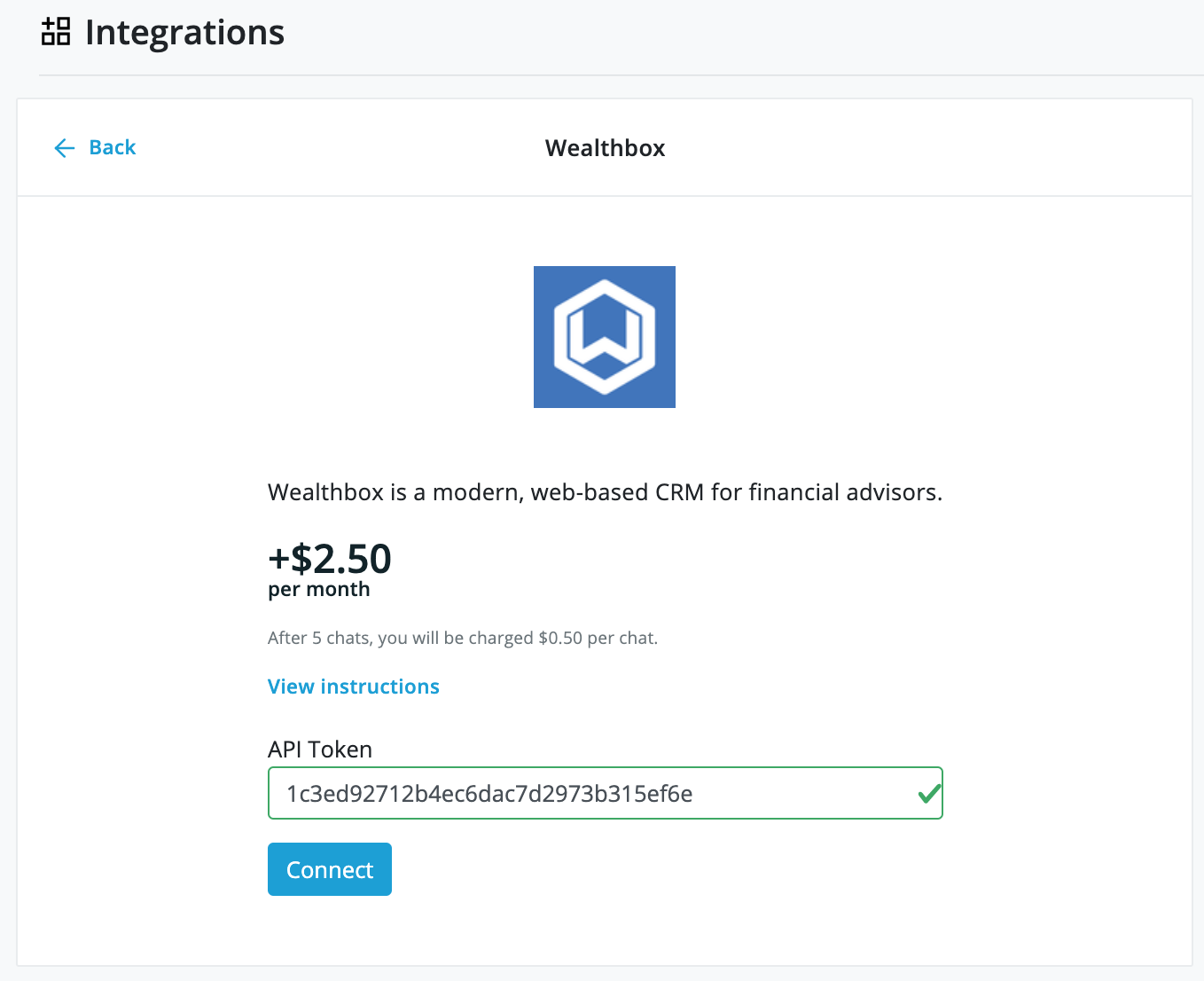1204x981 pixels.
Task: Open the View instructions link
Action: click(354, 687)
